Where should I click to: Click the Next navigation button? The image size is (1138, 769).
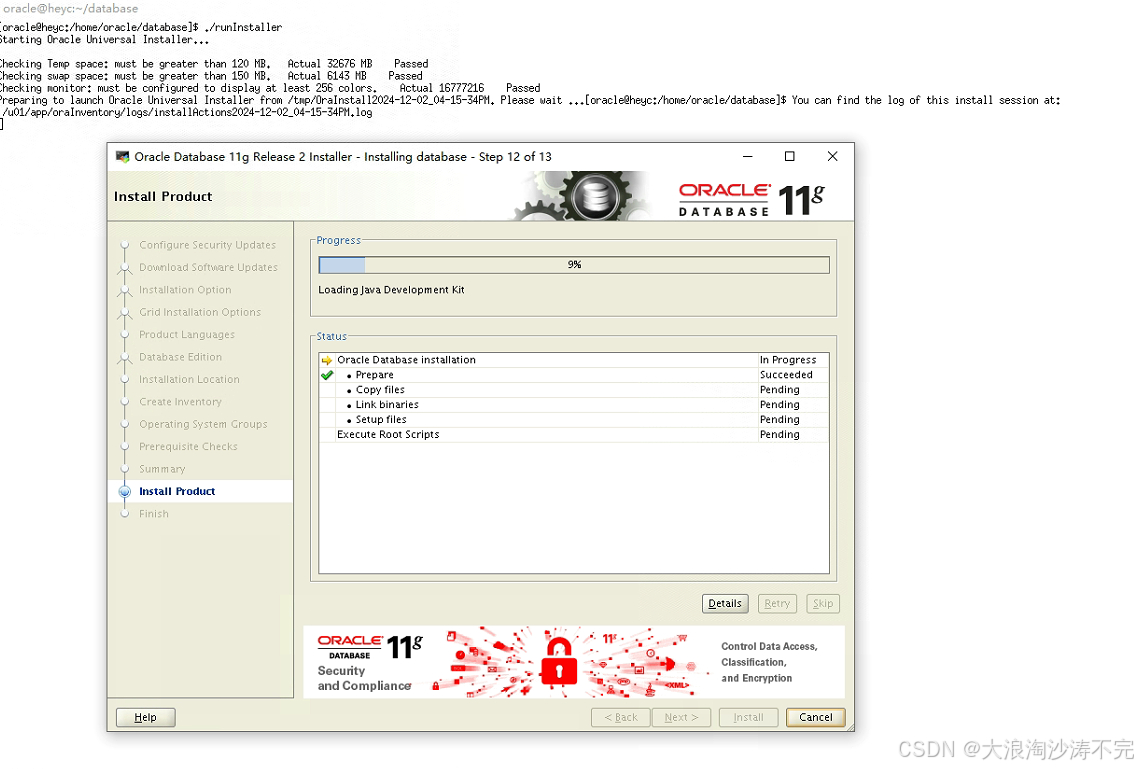(x=681, y=717)
